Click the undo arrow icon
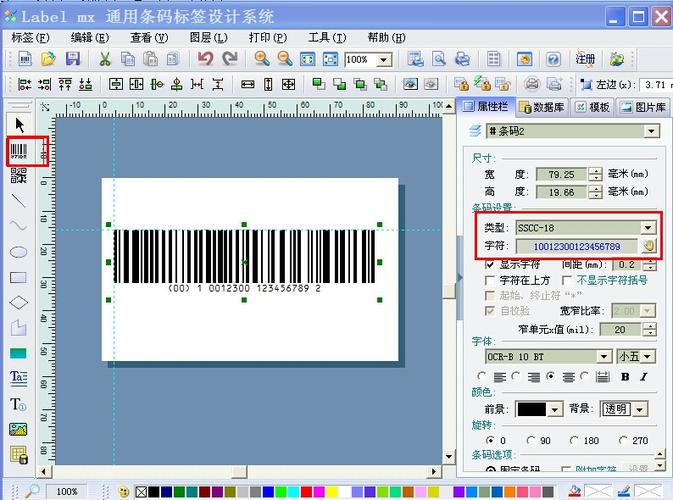Screen dimensions: 673x500 (205, 60)
